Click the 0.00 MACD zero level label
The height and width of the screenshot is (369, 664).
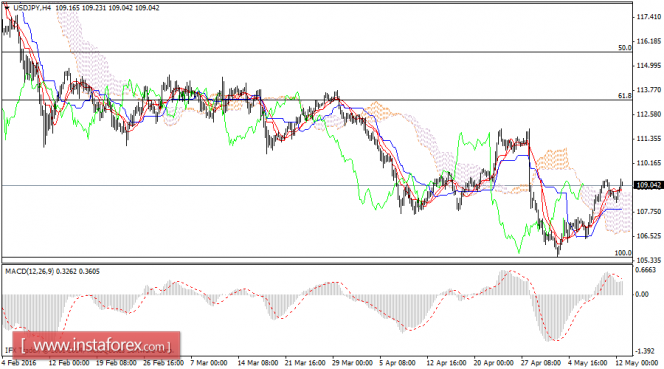[643, 294]
